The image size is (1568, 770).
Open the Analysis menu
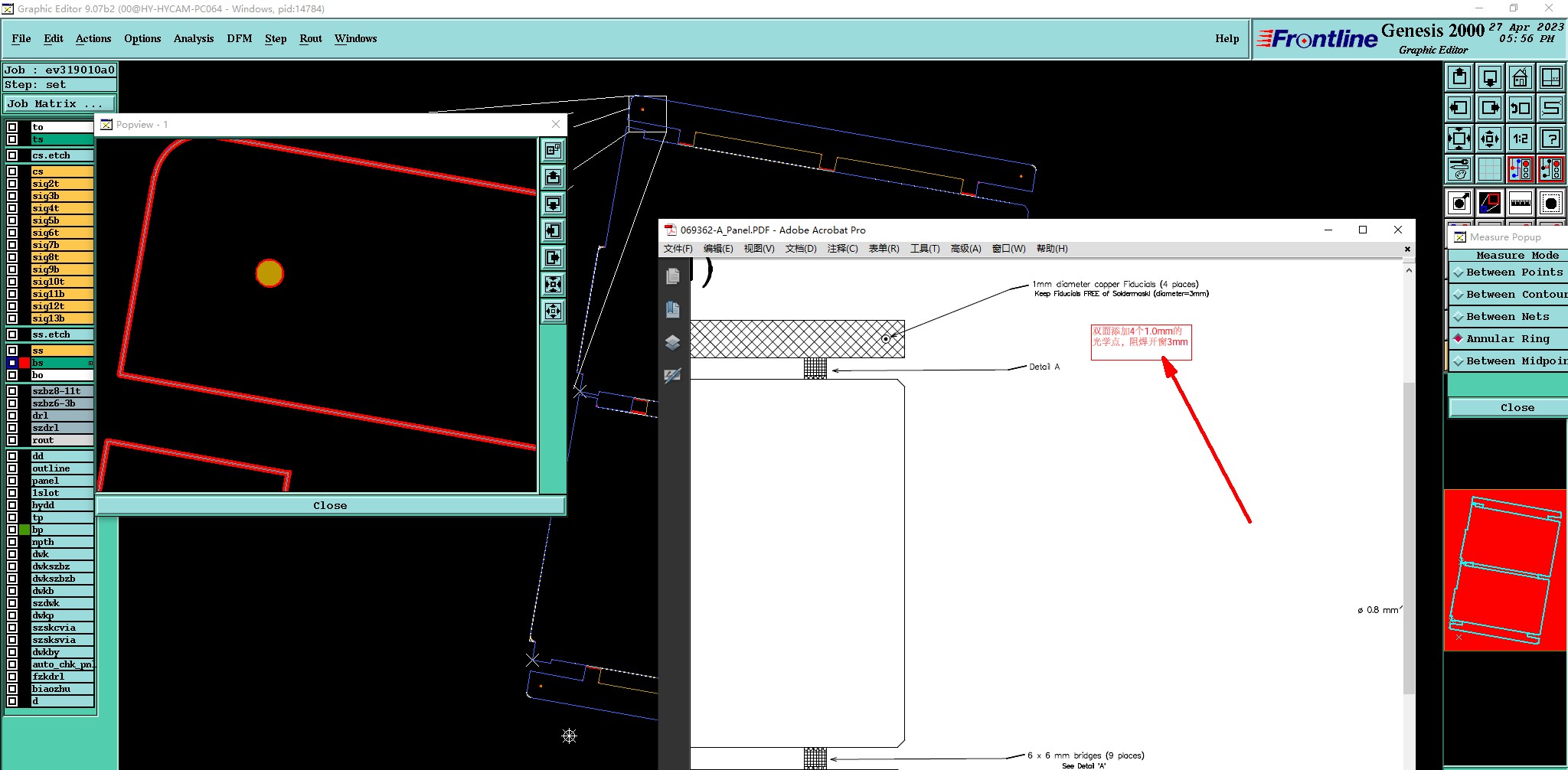(x=194, y=38)
